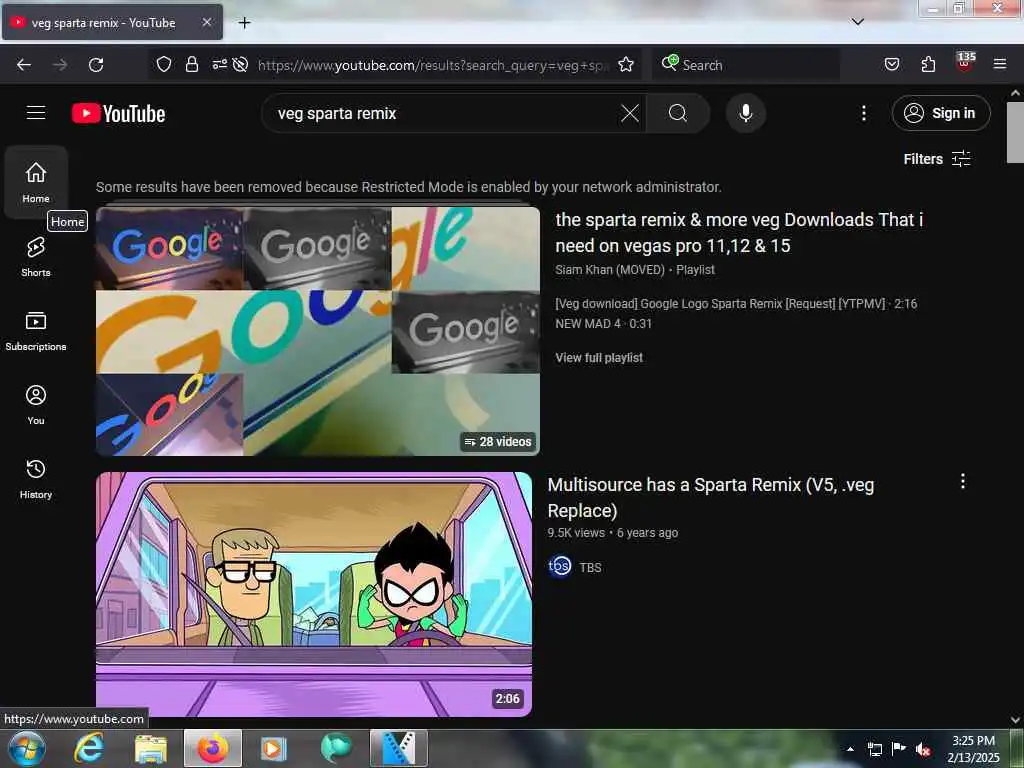Click the YouTube logo

click(x=118, y=114)
